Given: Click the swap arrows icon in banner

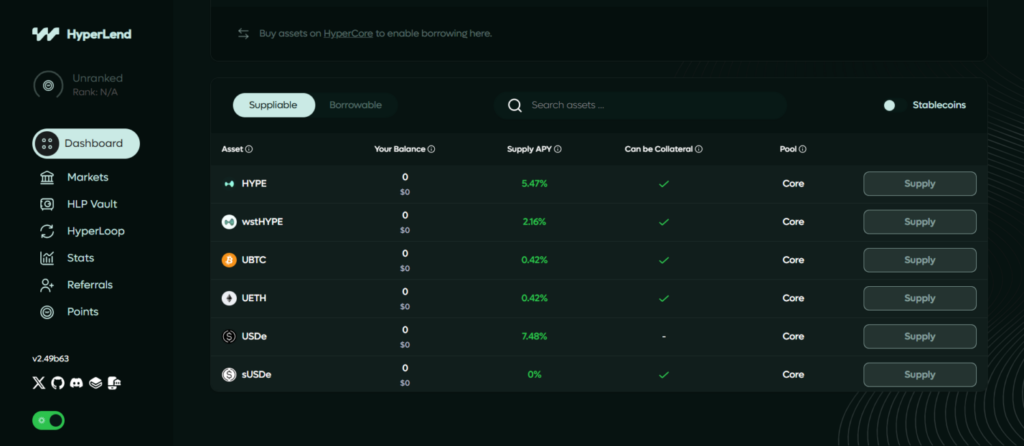Looking at the screenshot, I should 244,33.
